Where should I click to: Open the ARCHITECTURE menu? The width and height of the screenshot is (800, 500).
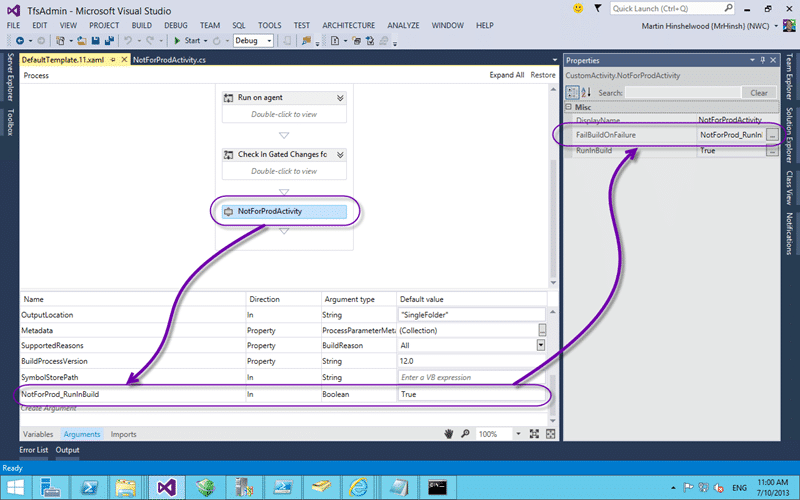348,25
